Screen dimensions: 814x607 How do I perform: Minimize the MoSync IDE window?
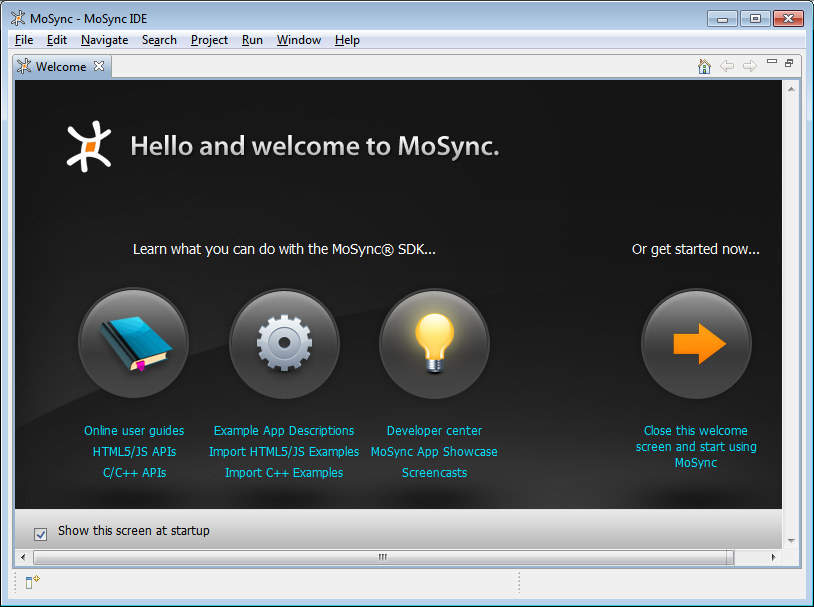point(722,19)
